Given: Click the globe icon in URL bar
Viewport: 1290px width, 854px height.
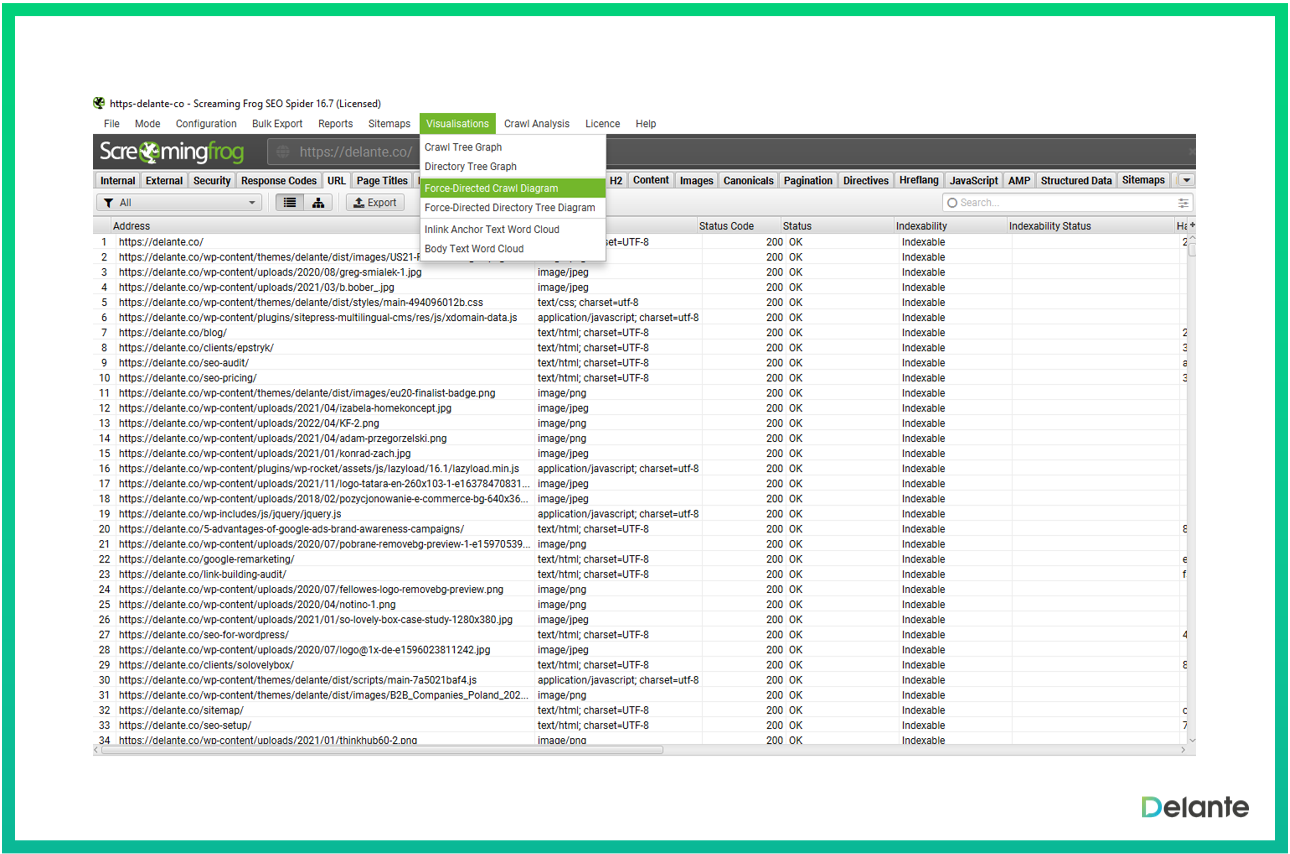Looking at the screenshot, I should [x=283, y=152].
